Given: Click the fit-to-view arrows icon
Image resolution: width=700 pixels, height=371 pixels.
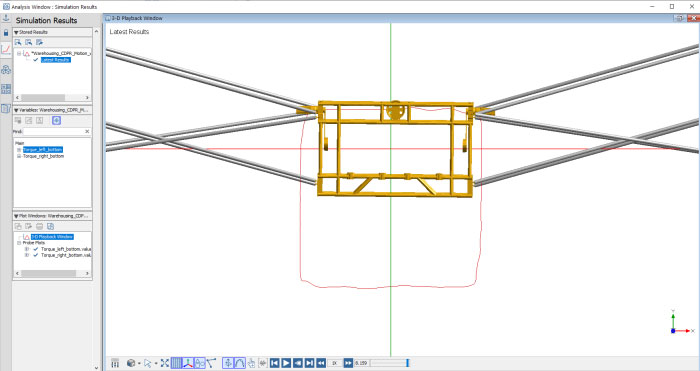Looking at the screenshot, I should tap(165, 363).
